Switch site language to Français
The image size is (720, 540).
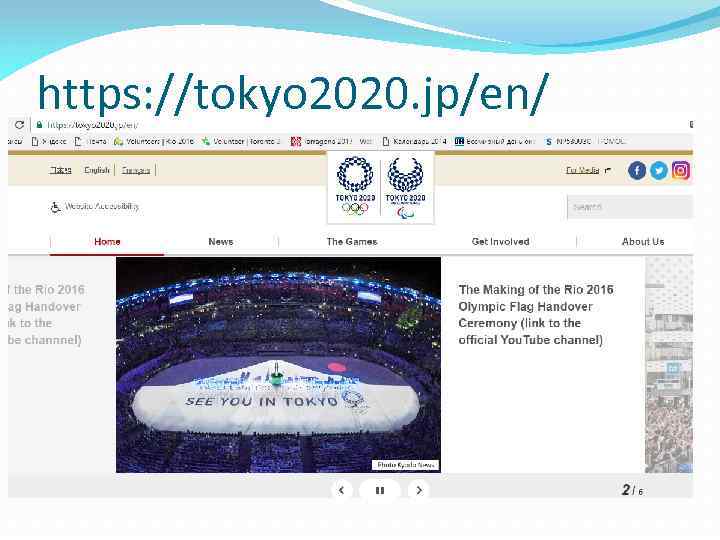point(136,170)
